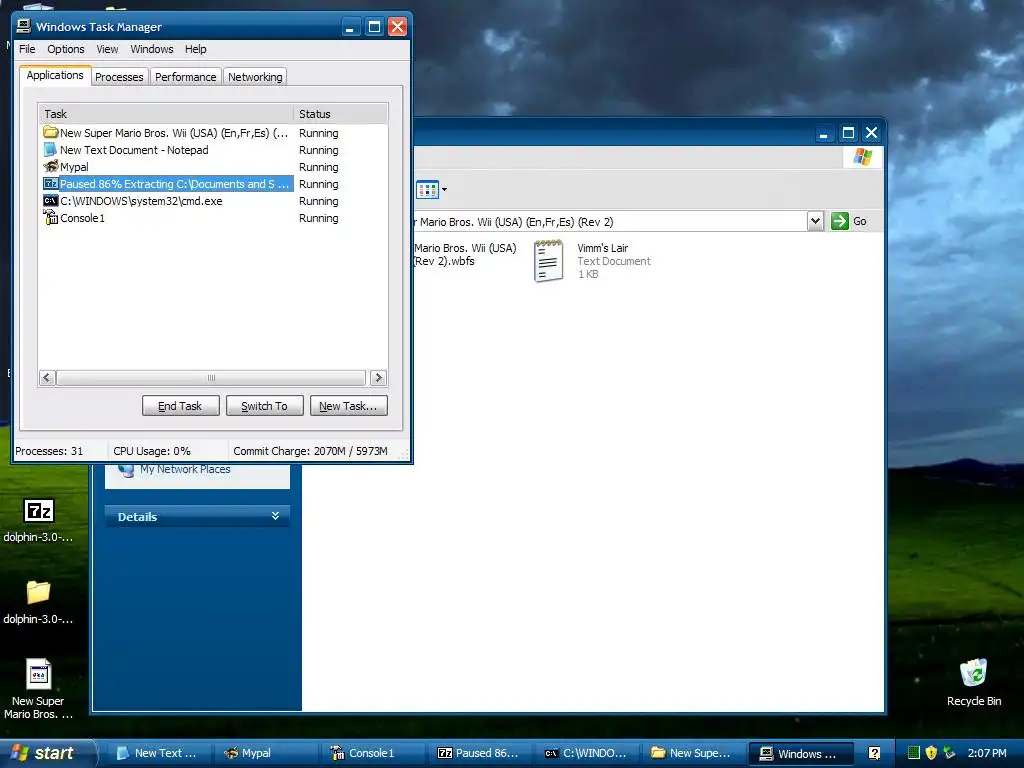
Task: Open the File menu in Task Manager
Action: point(27,49)
